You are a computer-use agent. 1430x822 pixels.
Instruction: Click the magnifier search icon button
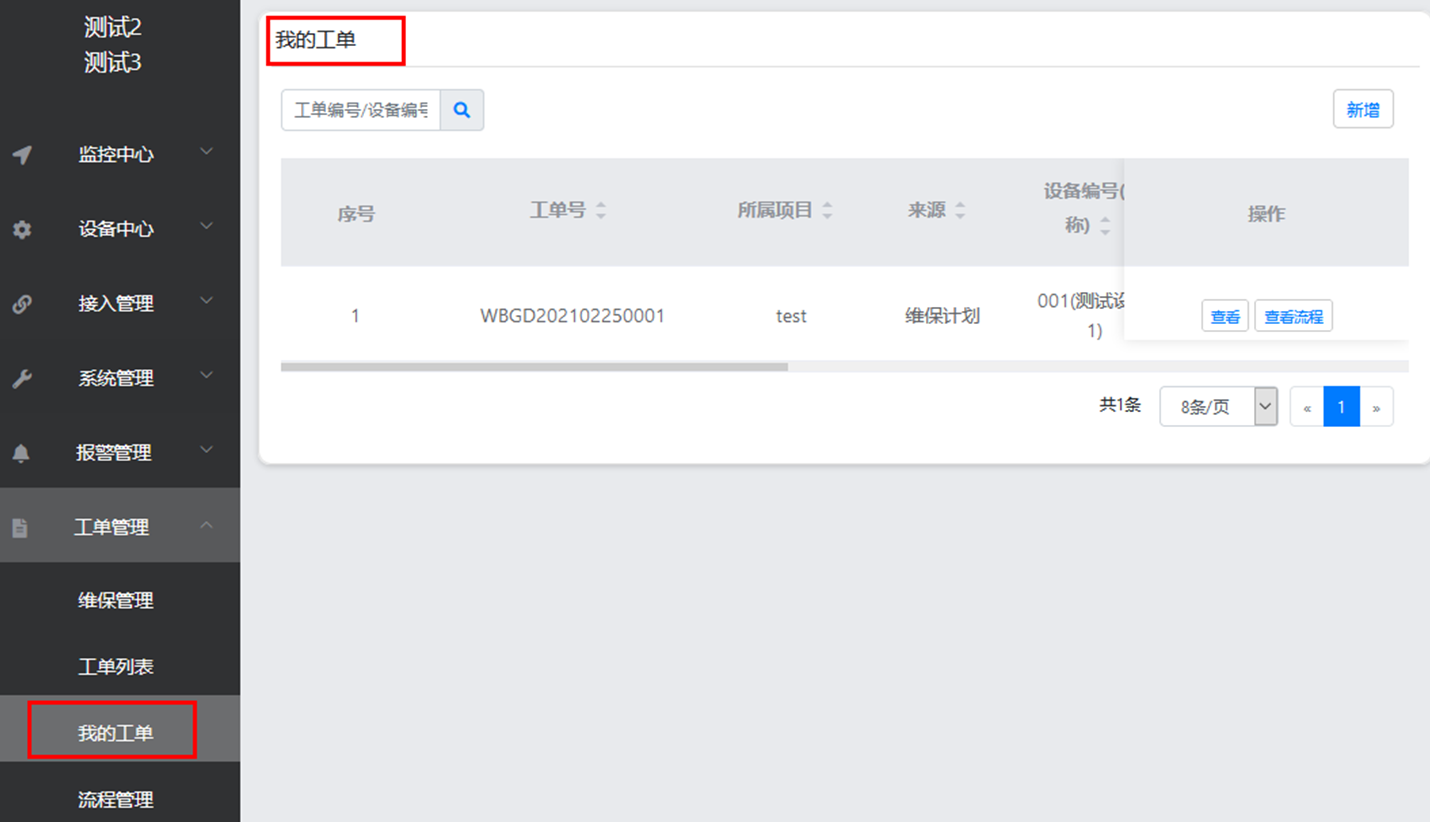(462, 110)
